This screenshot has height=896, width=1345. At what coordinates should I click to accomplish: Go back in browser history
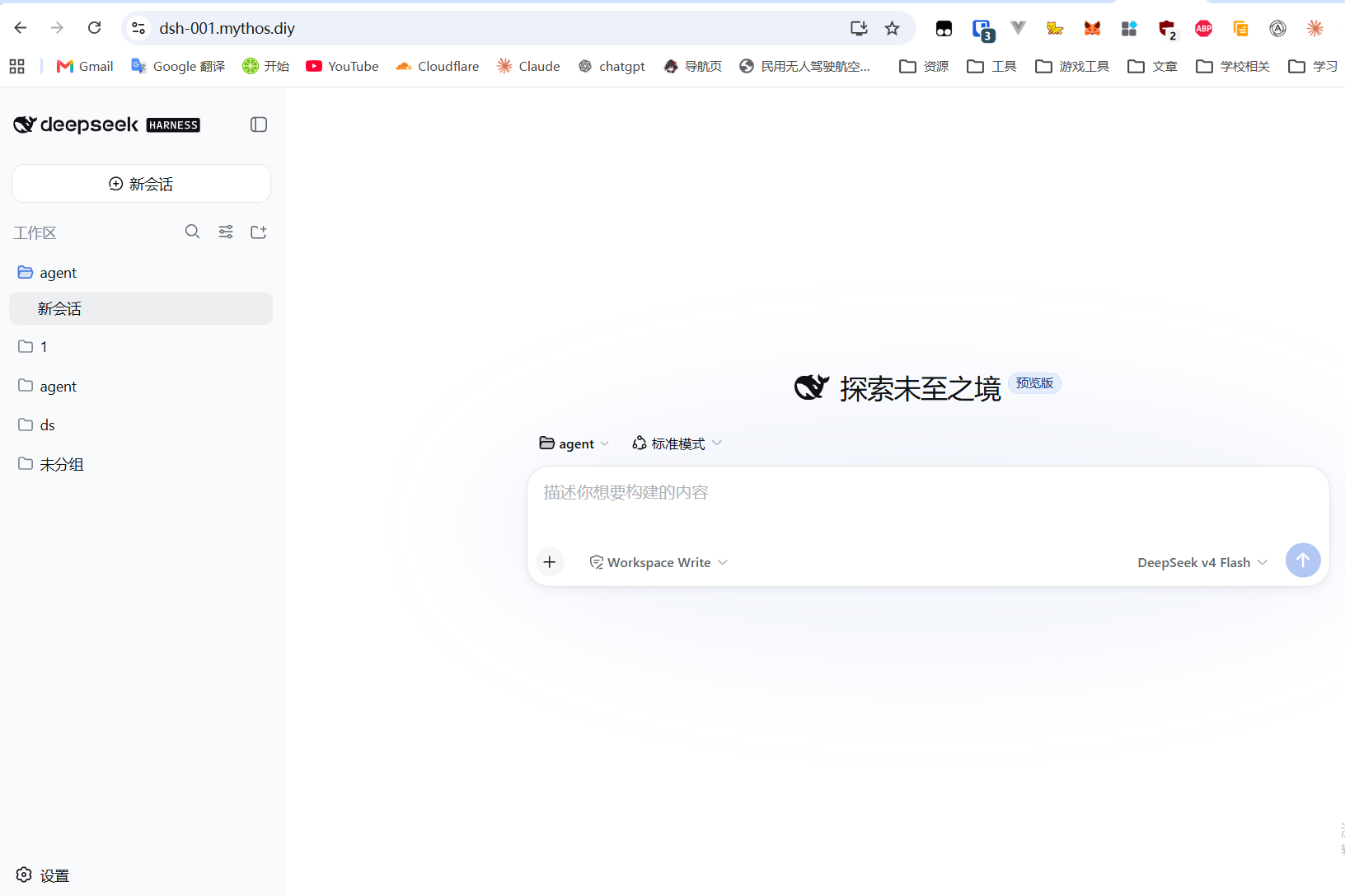tap(21, 28)
